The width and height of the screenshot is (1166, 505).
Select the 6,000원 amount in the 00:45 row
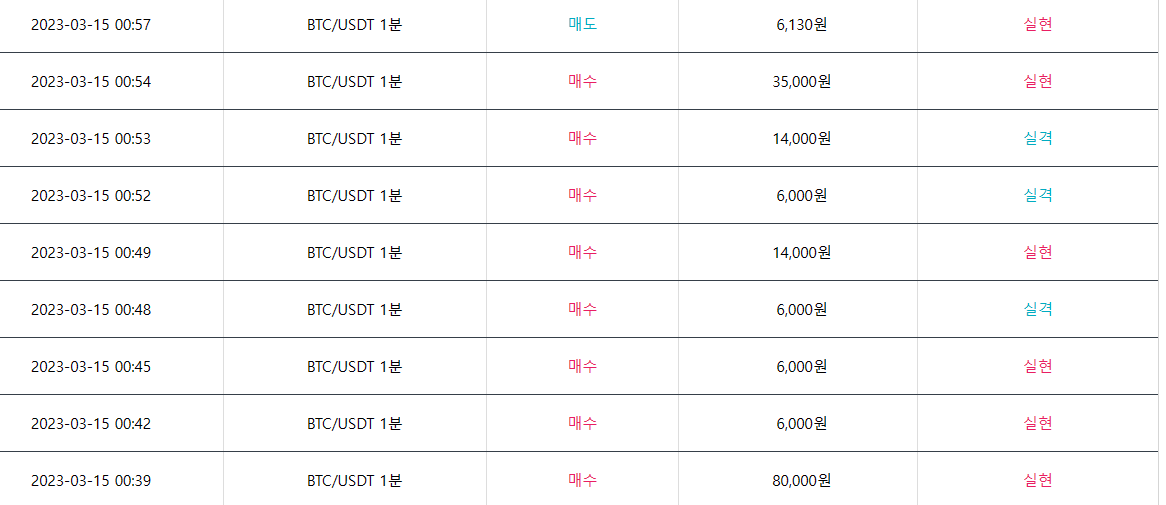pos(801,367)
